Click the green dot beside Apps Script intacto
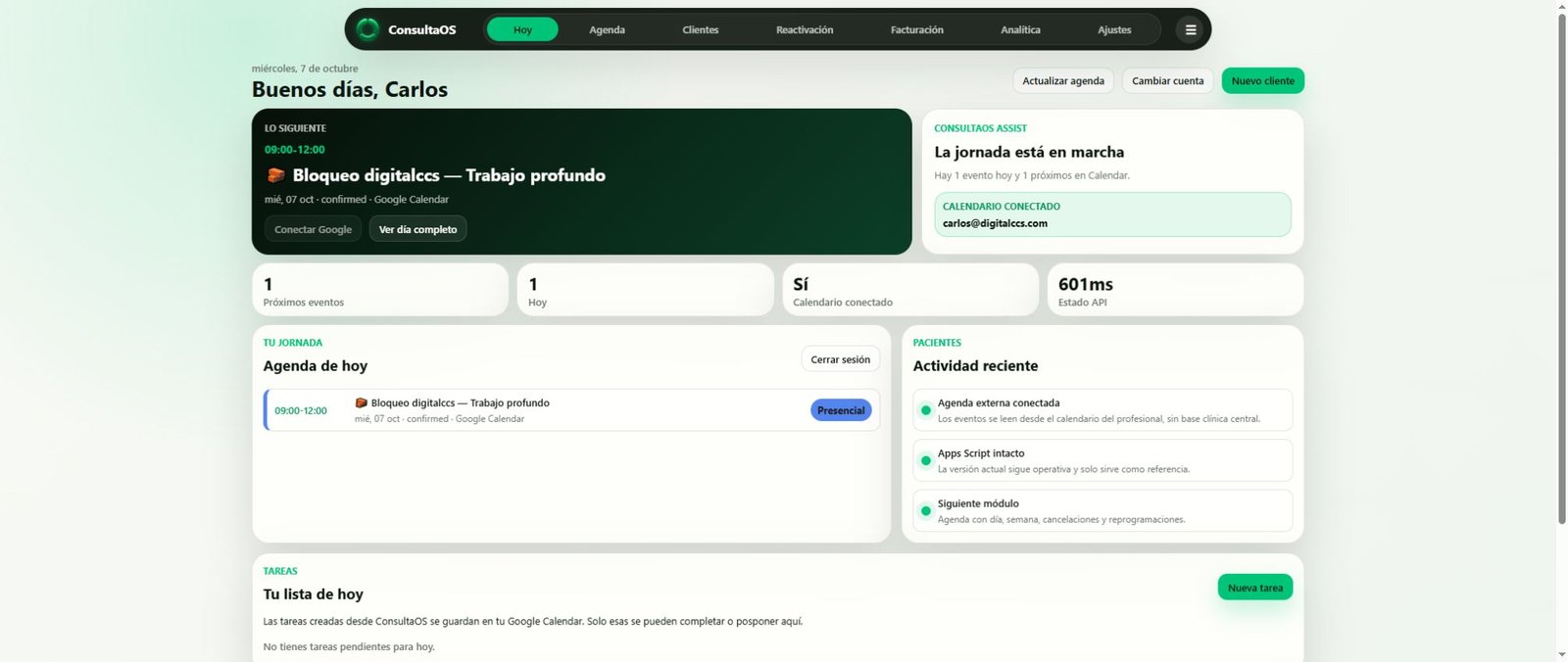1568x662 pixels. pyautogui.click(x=925, y=460)
